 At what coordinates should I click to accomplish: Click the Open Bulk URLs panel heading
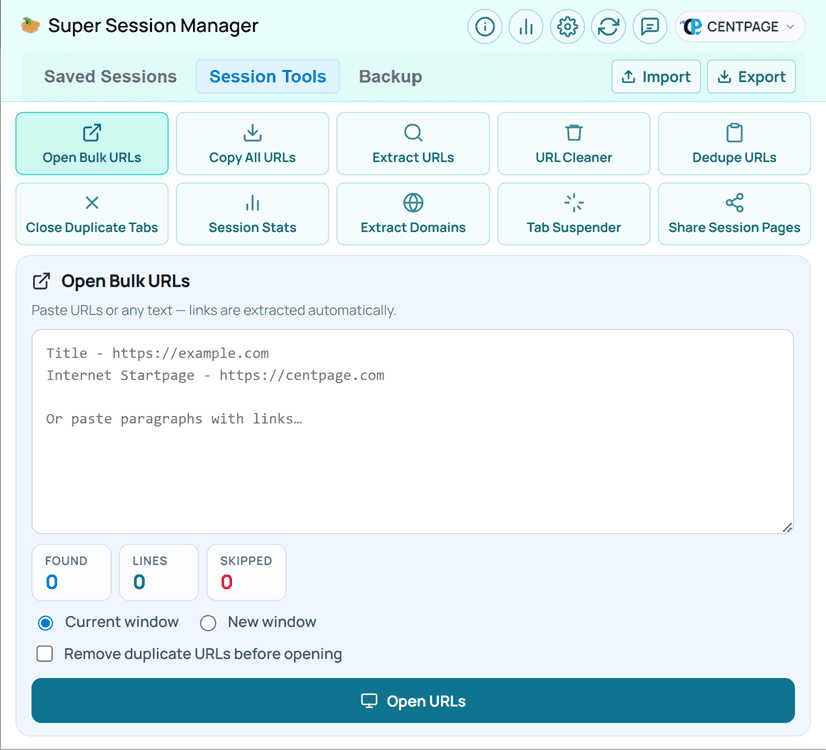coord(125,281)
